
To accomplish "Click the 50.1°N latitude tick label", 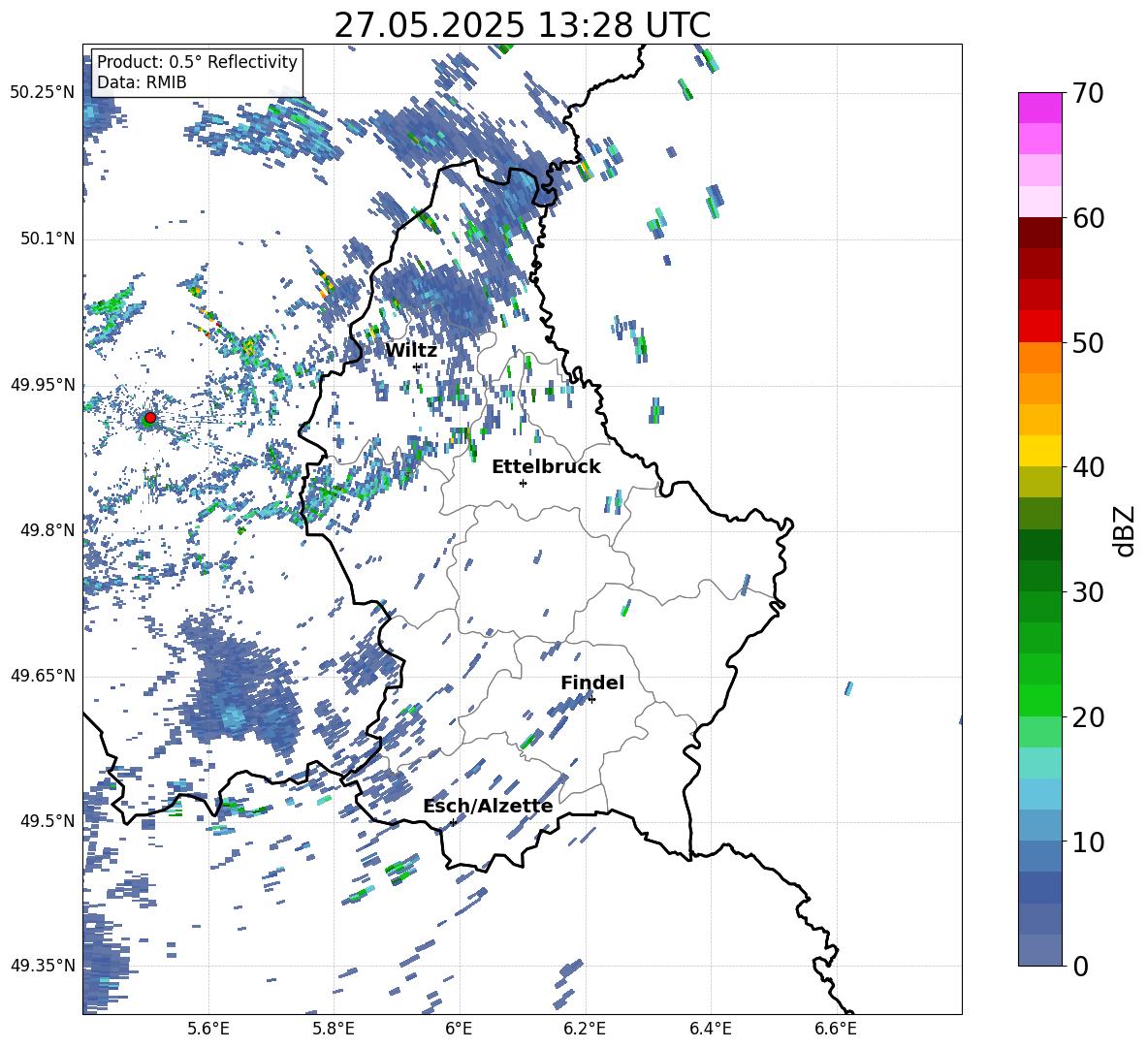I will click(47, 238).
